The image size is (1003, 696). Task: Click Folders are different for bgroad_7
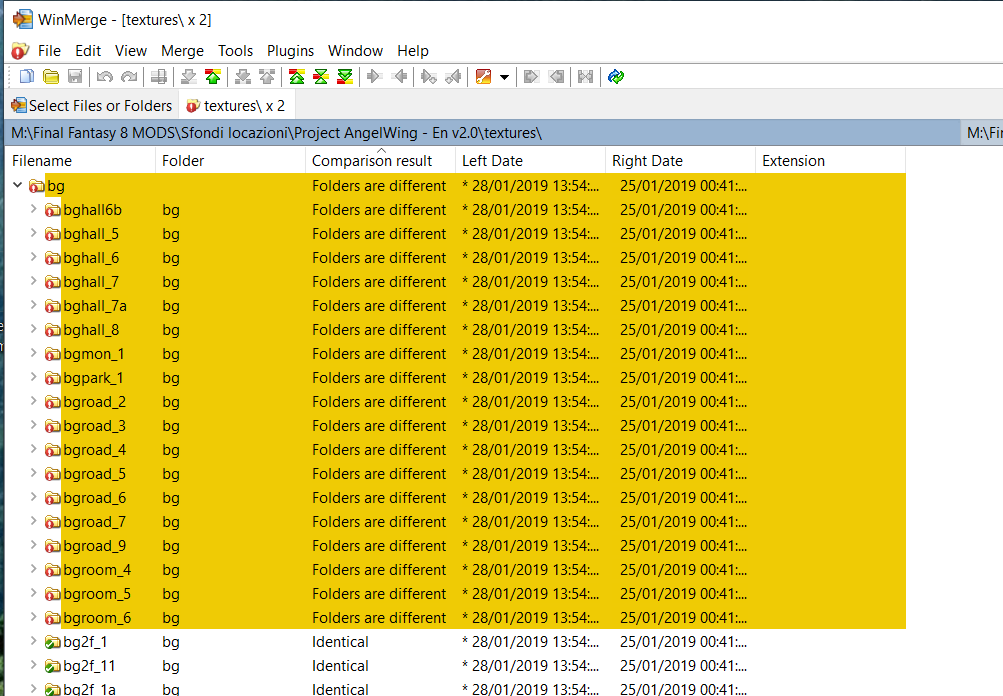379,522
